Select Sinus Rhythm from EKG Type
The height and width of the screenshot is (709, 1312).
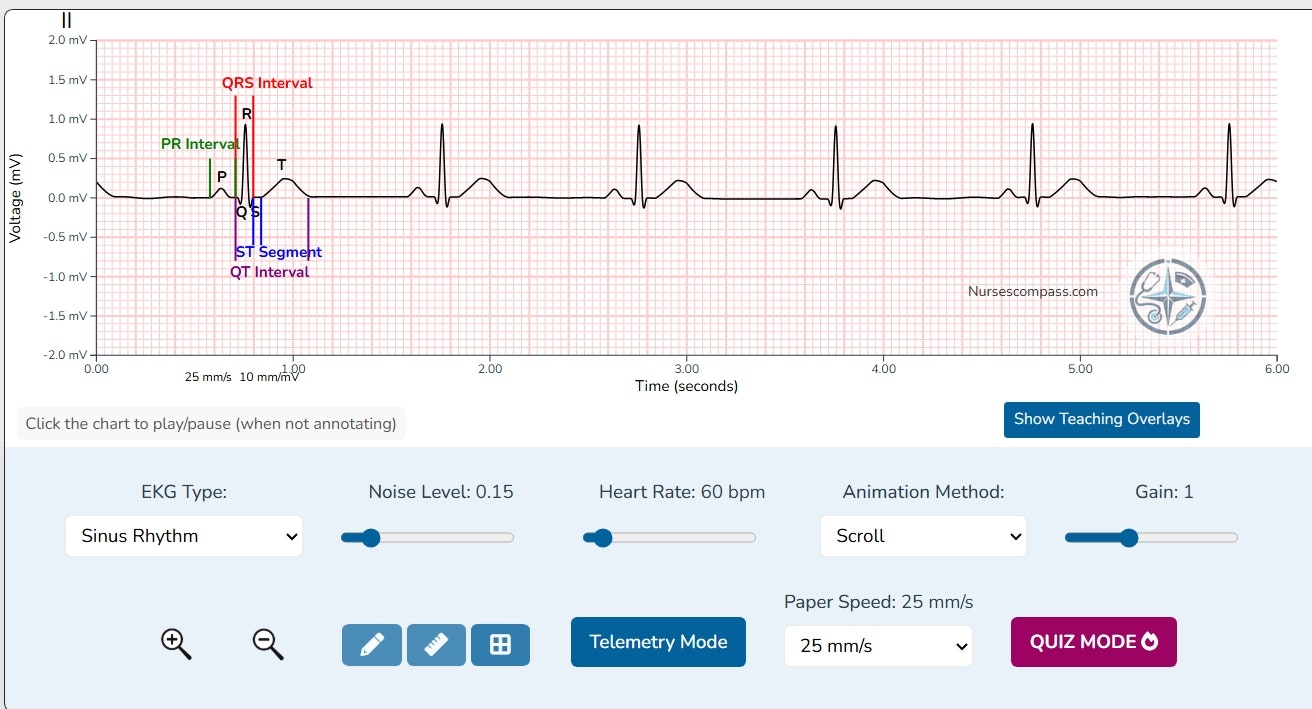tap(183, 536)
